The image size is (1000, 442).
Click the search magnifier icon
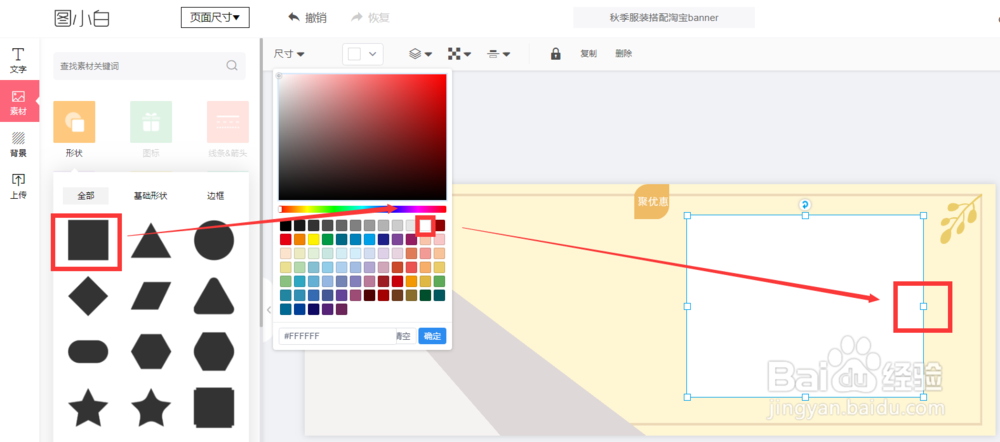232,66
